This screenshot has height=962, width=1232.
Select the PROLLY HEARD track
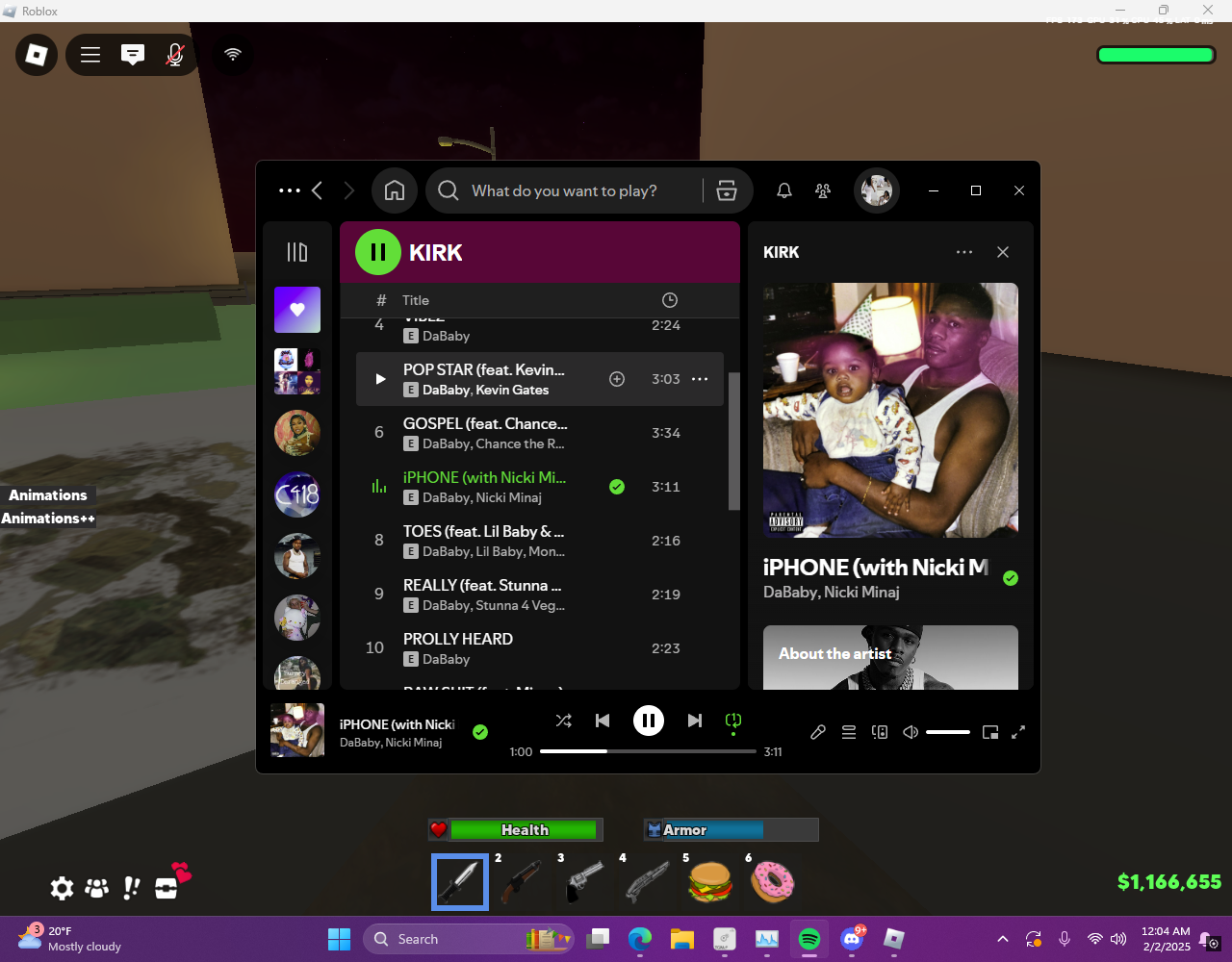point(540,648)
